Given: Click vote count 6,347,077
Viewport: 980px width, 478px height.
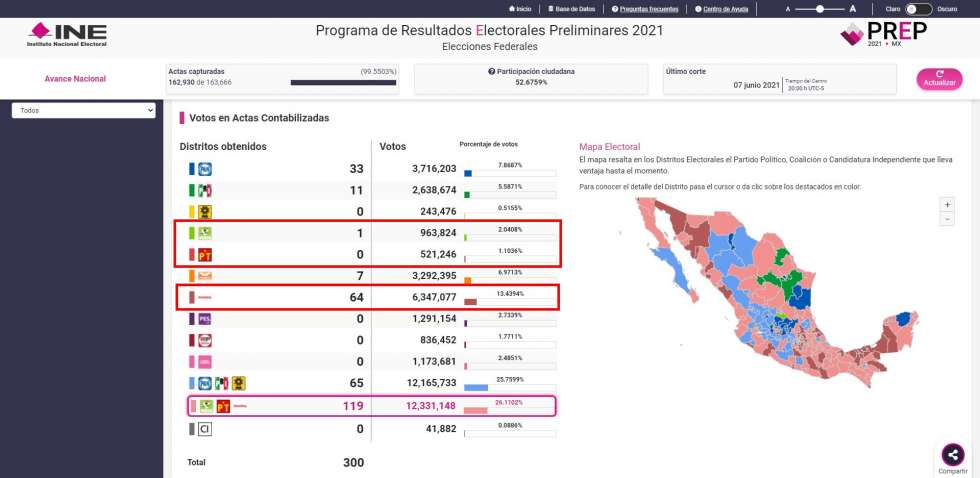Looking at the screenshot, I should (434, 297).
